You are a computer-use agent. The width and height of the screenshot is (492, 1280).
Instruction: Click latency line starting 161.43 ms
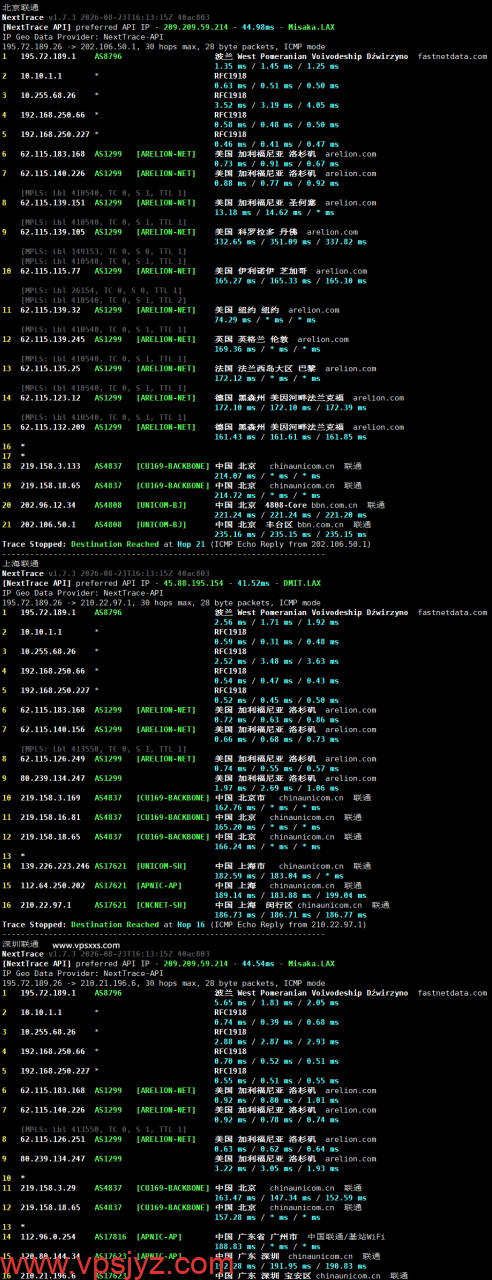pyautogui.click(x=289, y=436)
